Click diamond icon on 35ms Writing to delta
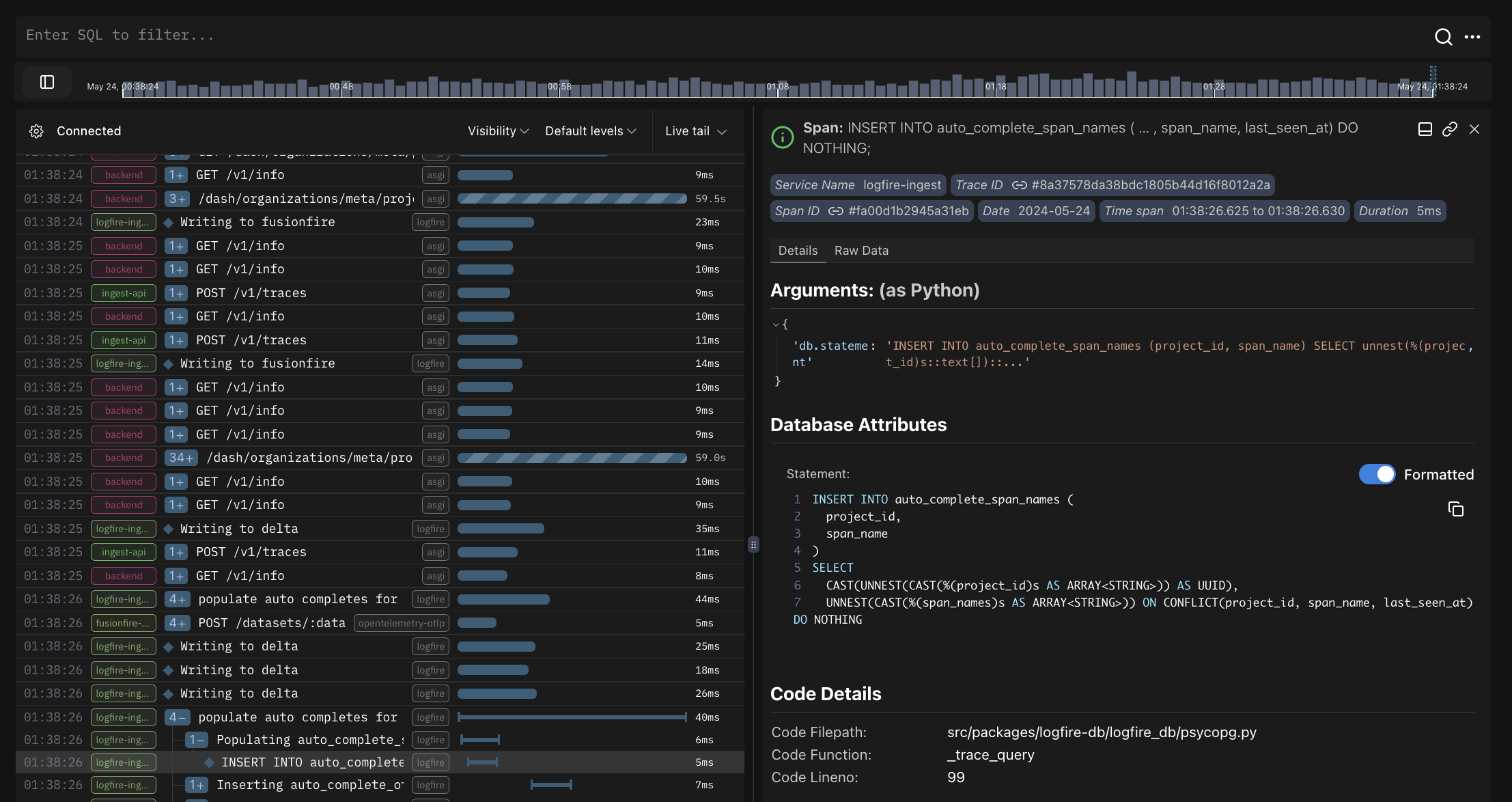 (x=169, y=529)
